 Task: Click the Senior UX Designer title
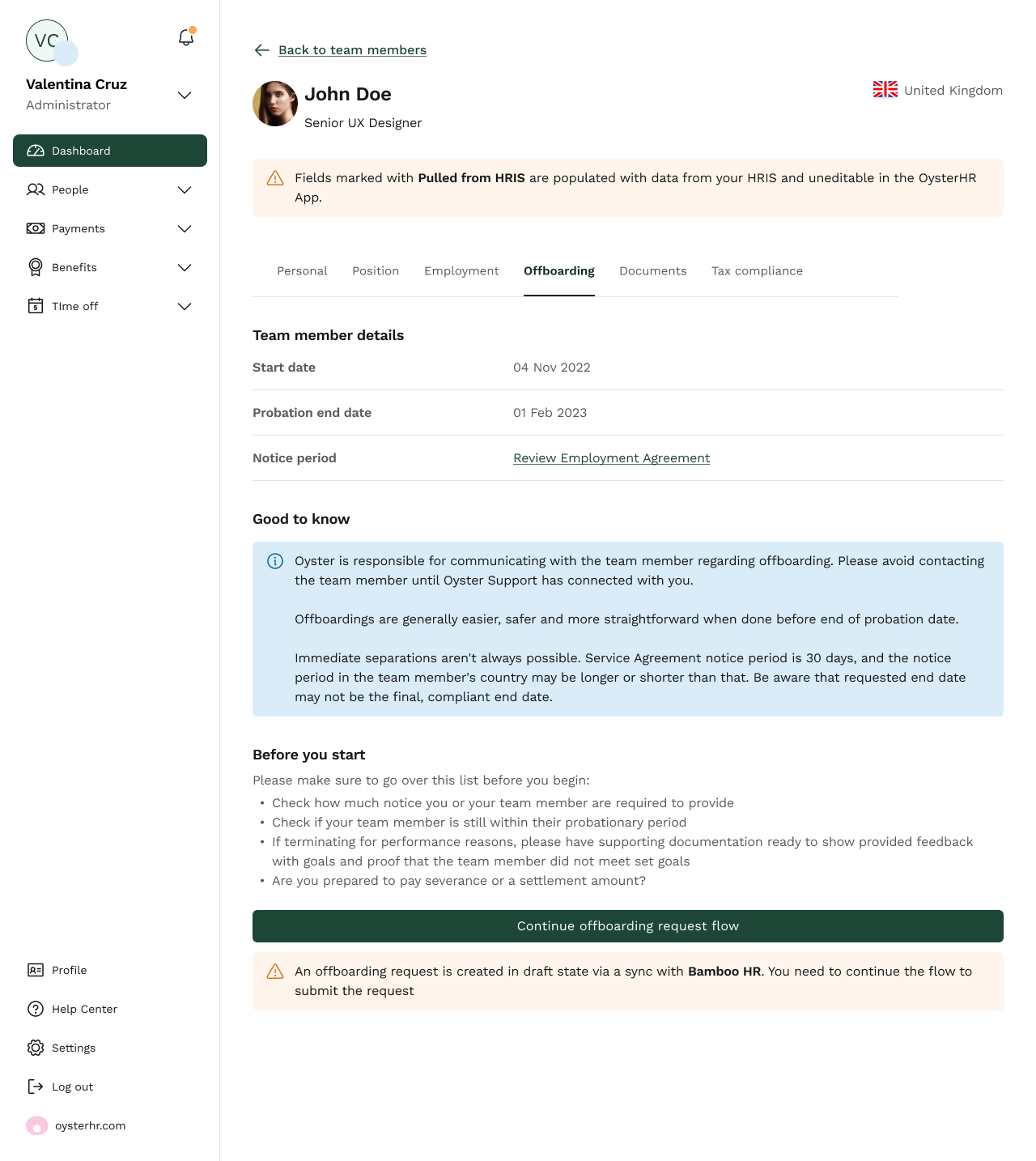(363, 123)
